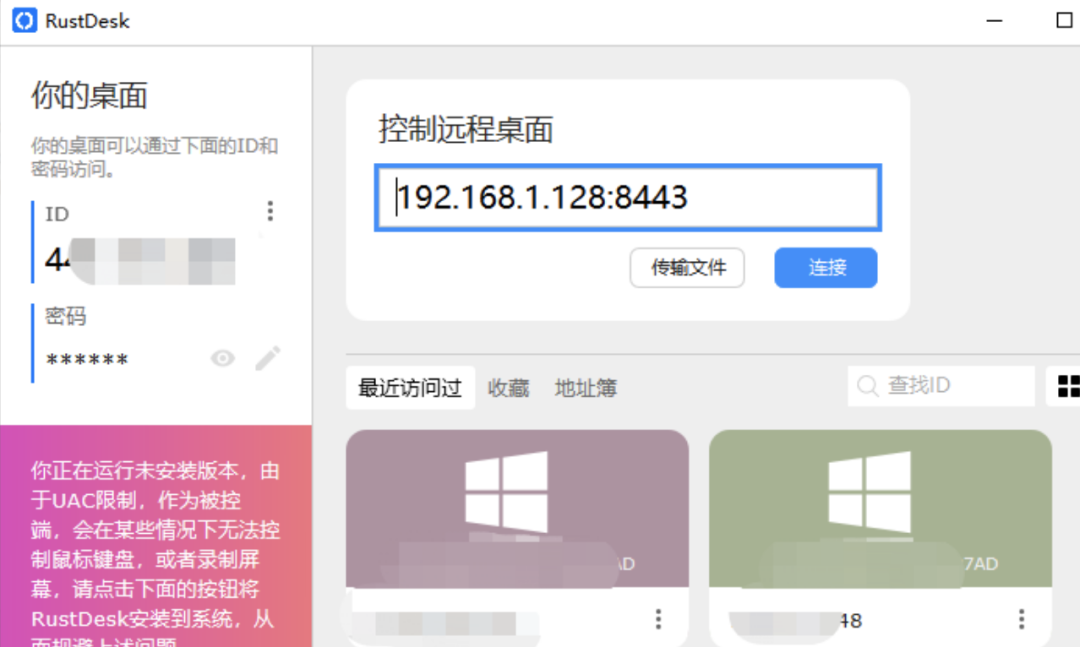Click the 你的桌面 heading
1080x647 pixels.
(x=89, y=96)
